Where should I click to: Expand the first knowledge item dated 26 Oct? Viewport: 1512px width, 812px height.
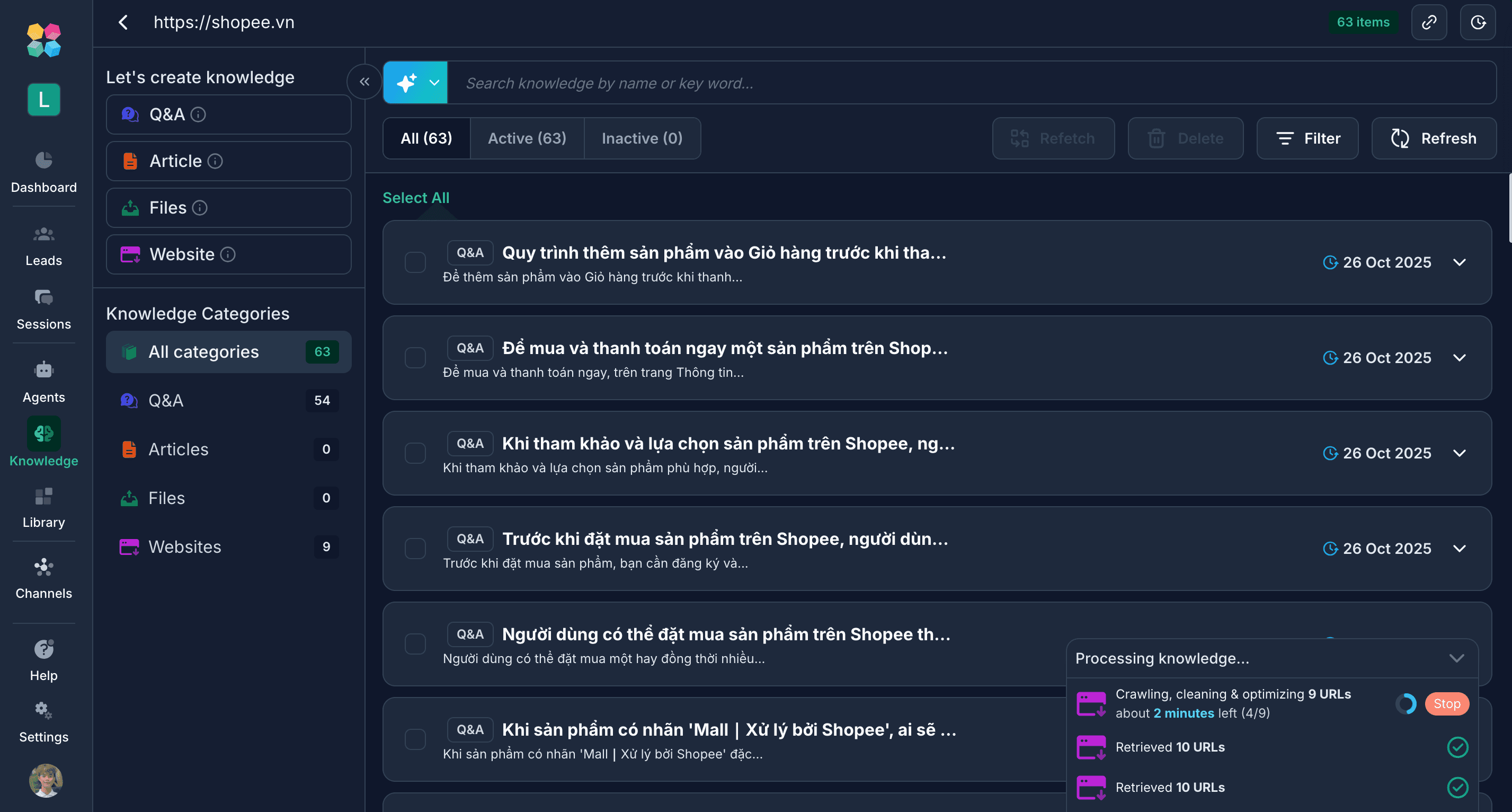[x=1460, y=262]
